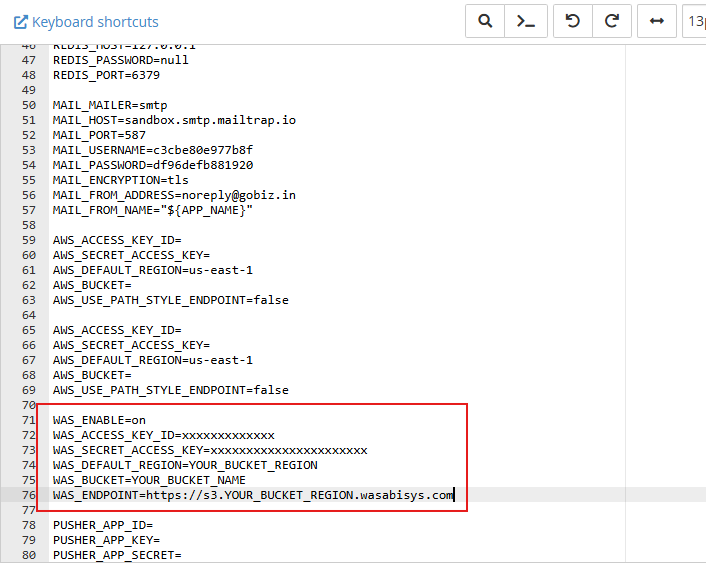Click the MAIL_ENCRYPTION=tls line

pos(121,180)
